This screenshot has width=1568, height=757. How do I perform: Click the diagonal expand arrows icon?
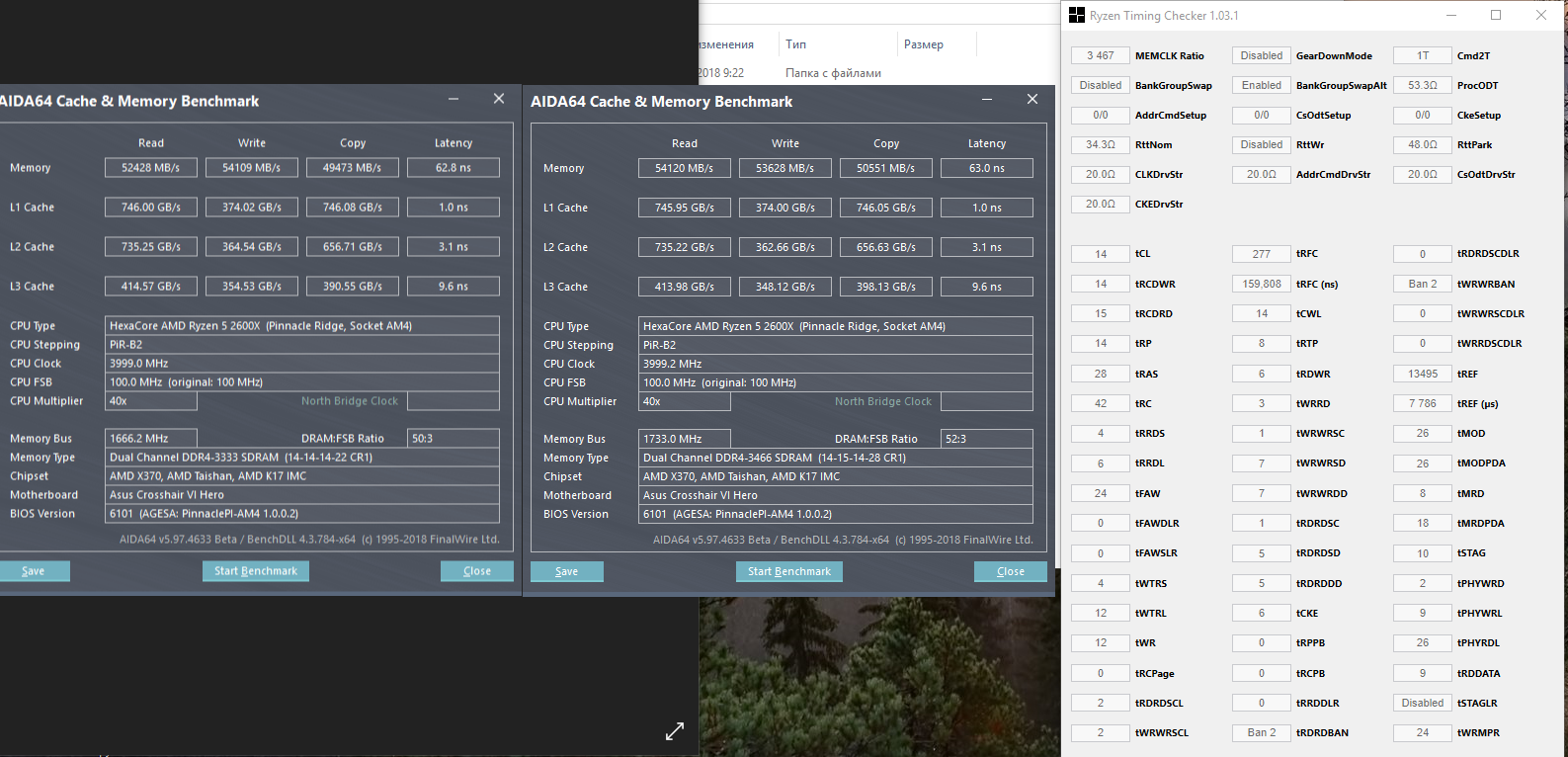tap(675, 731)
